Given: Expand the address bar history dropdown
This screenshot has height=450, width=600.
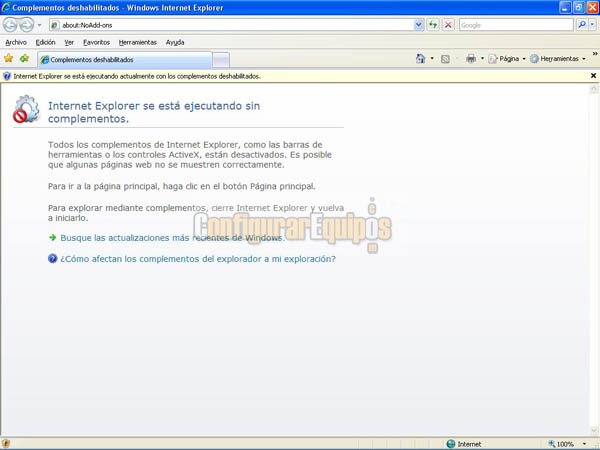Looking at the screenshot, I should click(419, 25).
